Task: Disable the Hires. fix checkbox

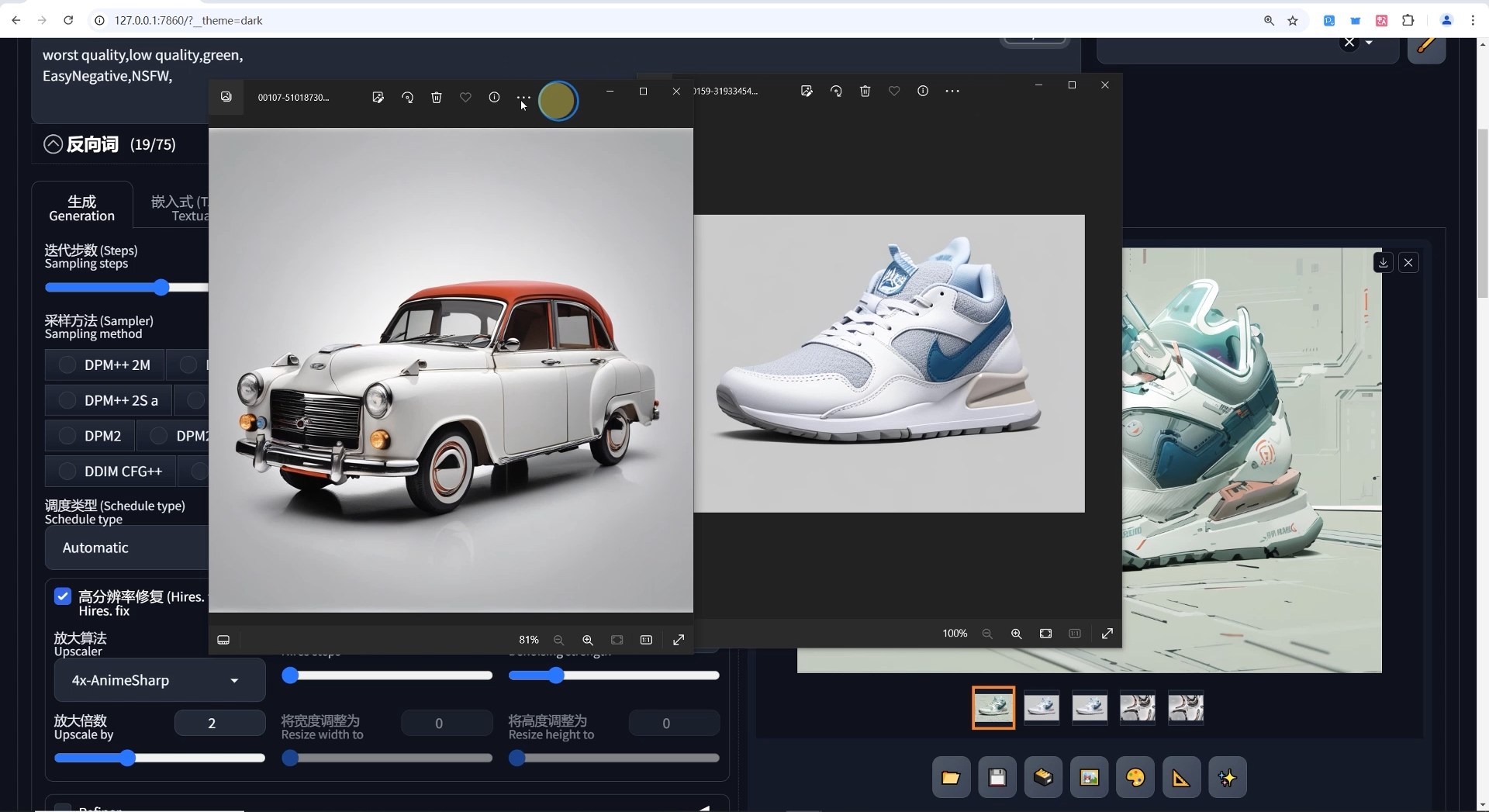Action: tap(63, 596)
